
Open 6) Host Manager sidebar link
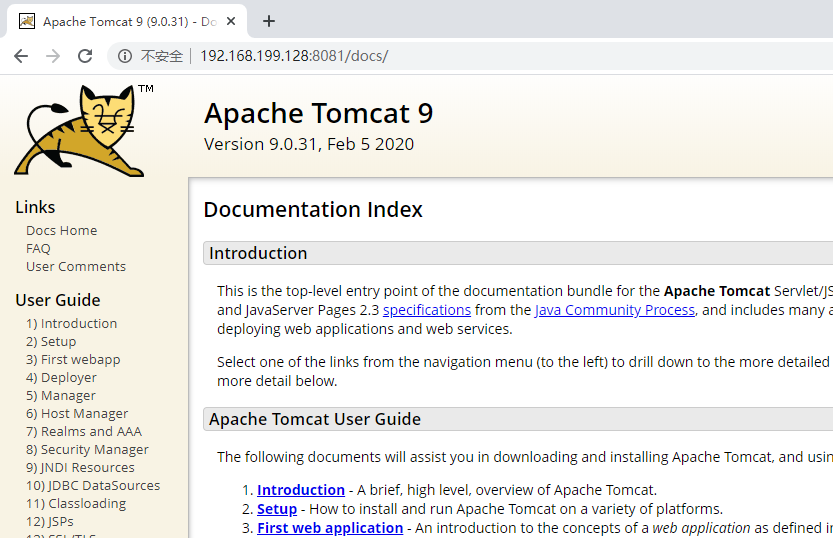[77, 414]
